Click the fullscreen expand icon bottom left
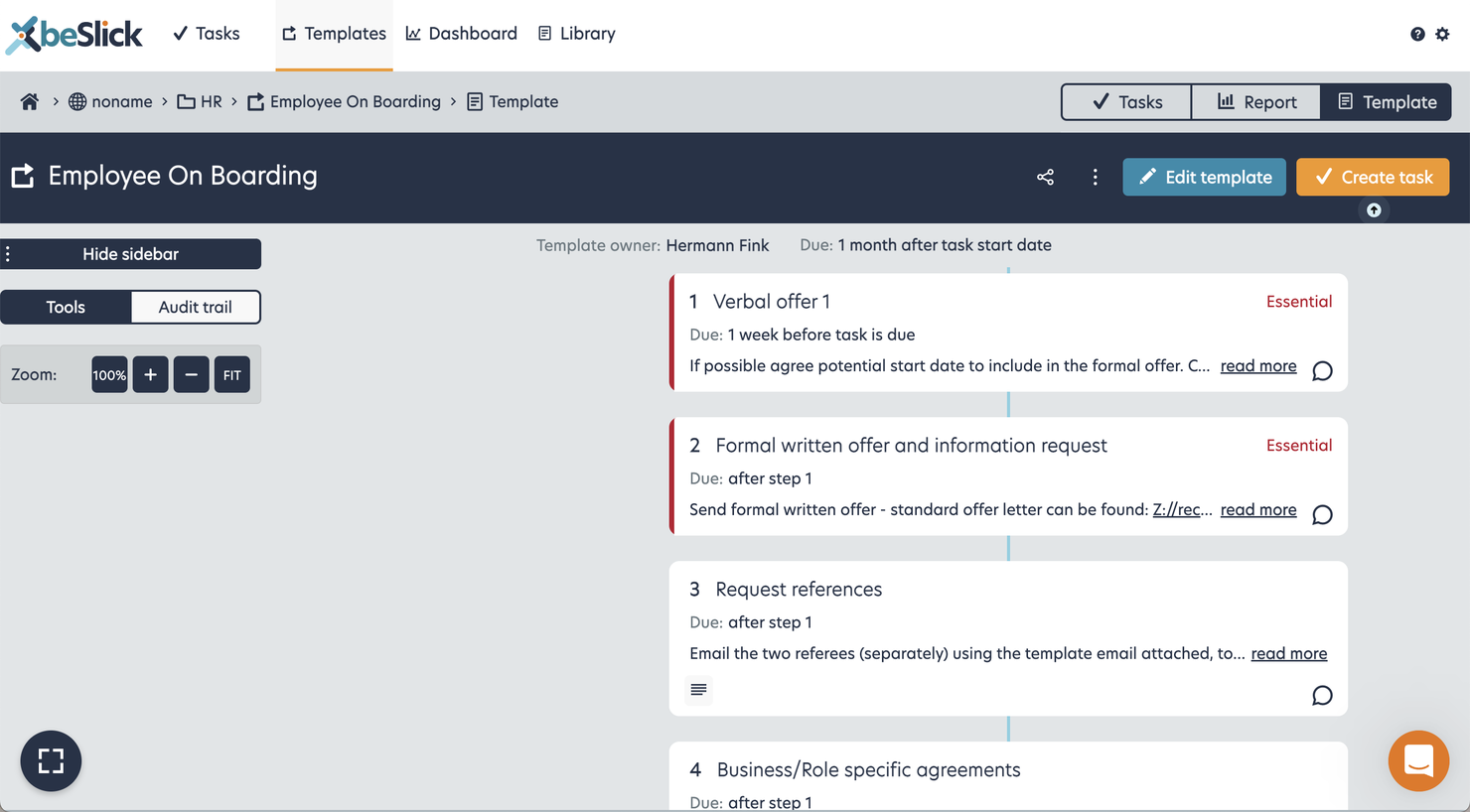 pos(51,761)
